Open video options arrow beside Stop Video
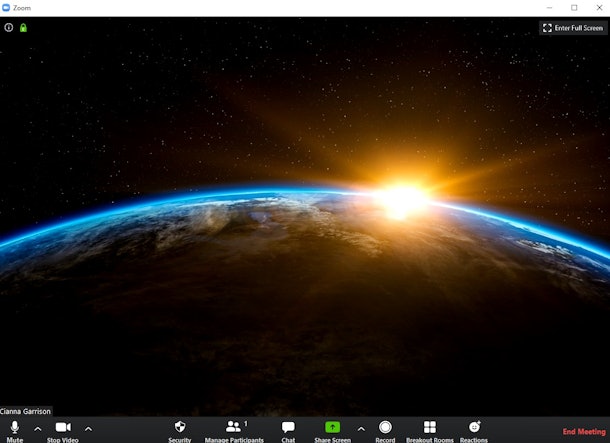The width and height of the screenshot is (610, 443). click(88, 429)
